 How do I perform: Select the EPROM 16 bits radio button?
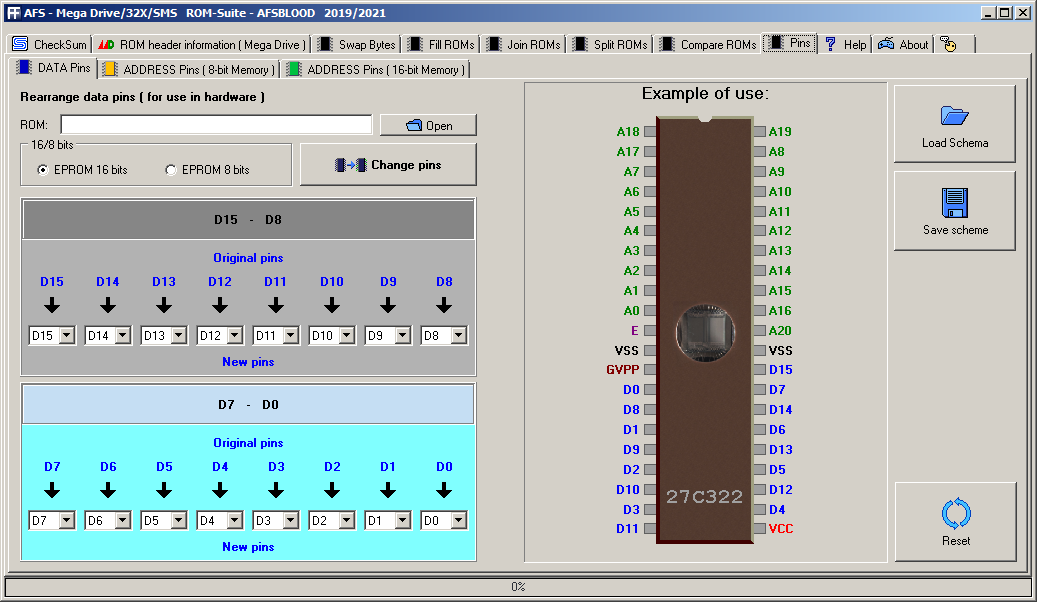click(43, 170)
